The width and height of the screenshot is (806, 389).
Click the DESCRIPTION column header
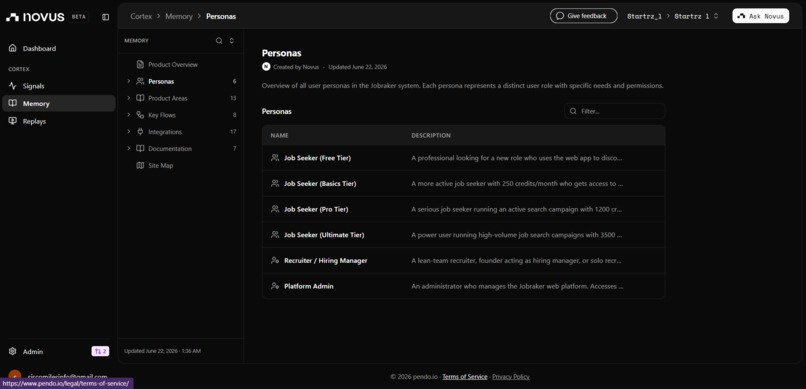tap(431, 136)
